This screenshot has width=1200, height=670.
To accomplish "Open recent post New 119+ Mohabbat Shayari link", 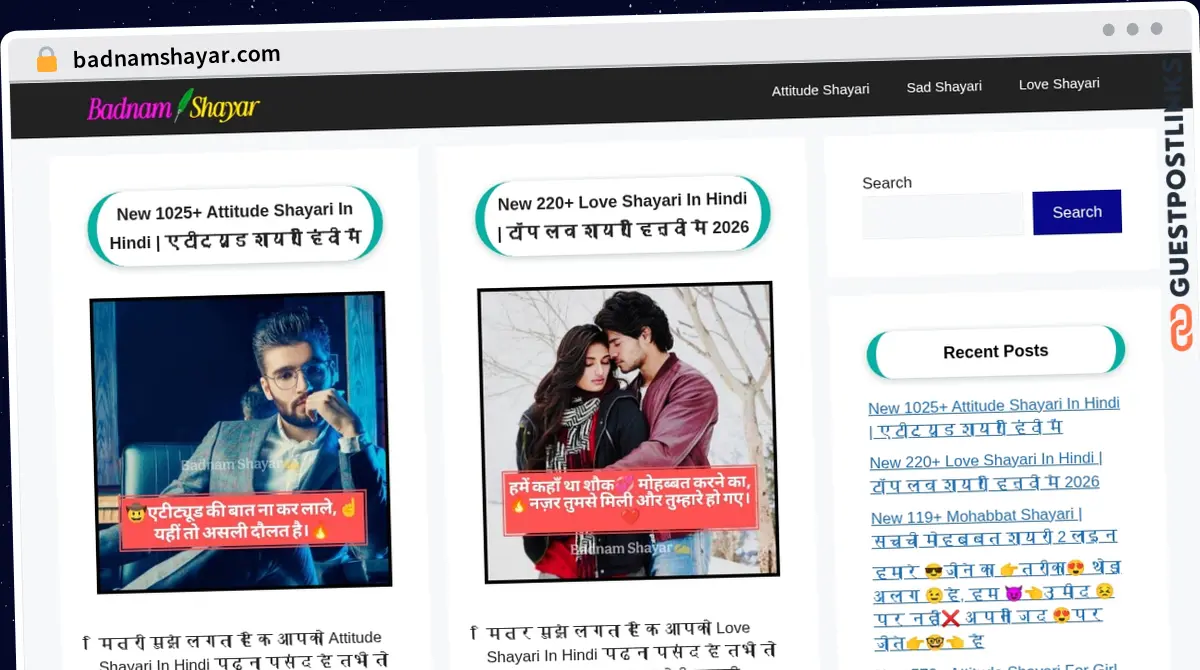I will coord(994,527).
